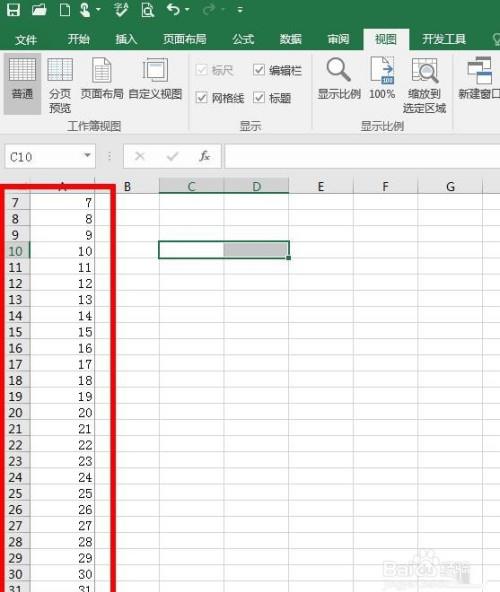Click 新建窗口 new window icon
500x592 pixels.
pos(479,79)
